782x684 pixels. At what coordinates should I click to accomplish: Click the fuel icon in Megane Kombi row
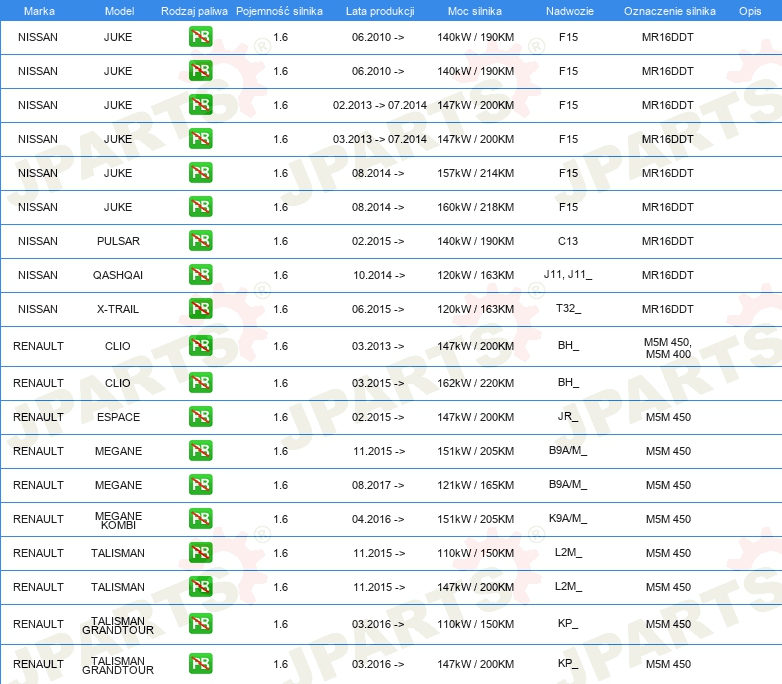tap(200, 519)
